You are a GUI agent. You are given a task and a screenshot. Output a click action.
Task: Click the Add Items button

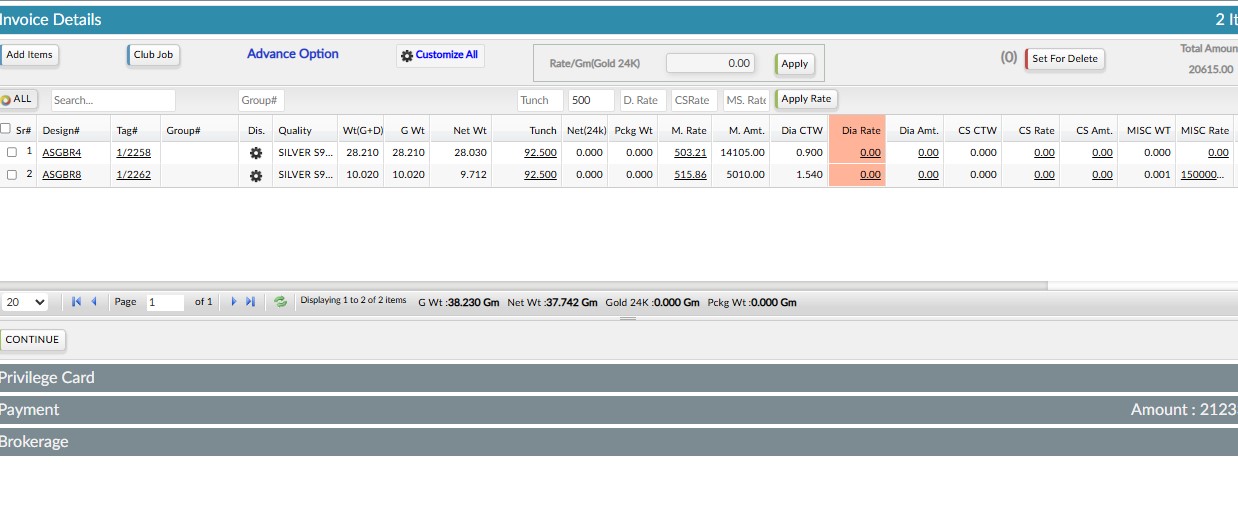tap(29, 55)
